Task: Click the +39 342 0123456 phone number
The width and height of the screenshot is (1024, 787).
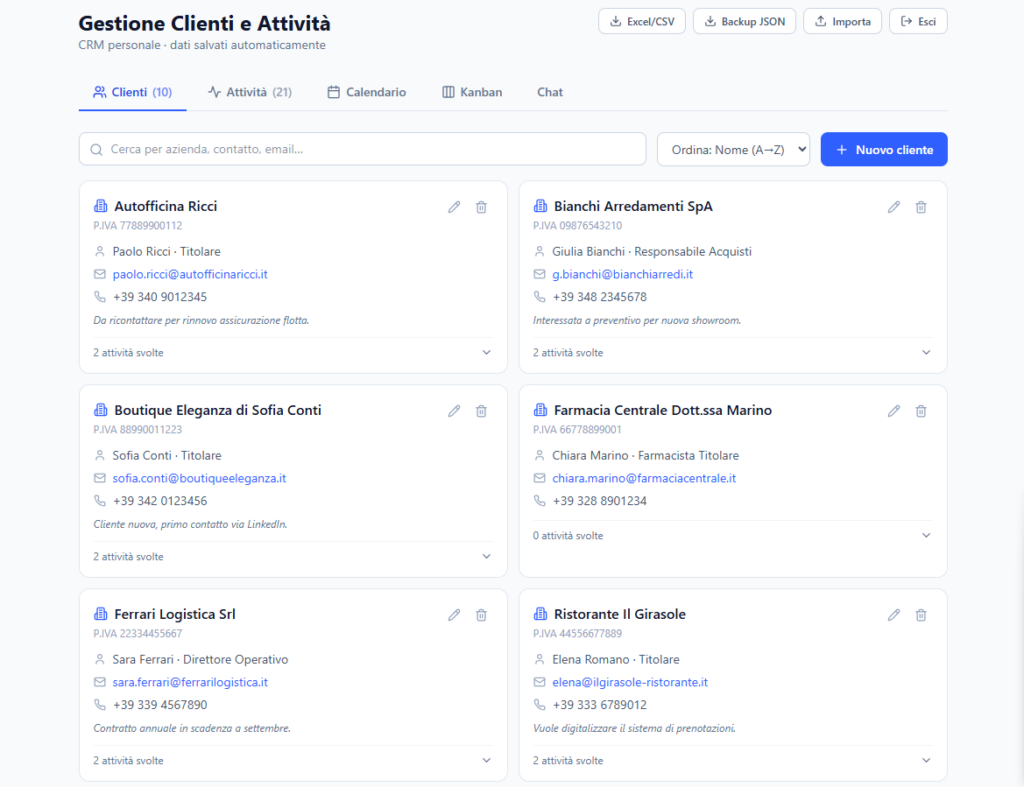Action: coord(160,500)
